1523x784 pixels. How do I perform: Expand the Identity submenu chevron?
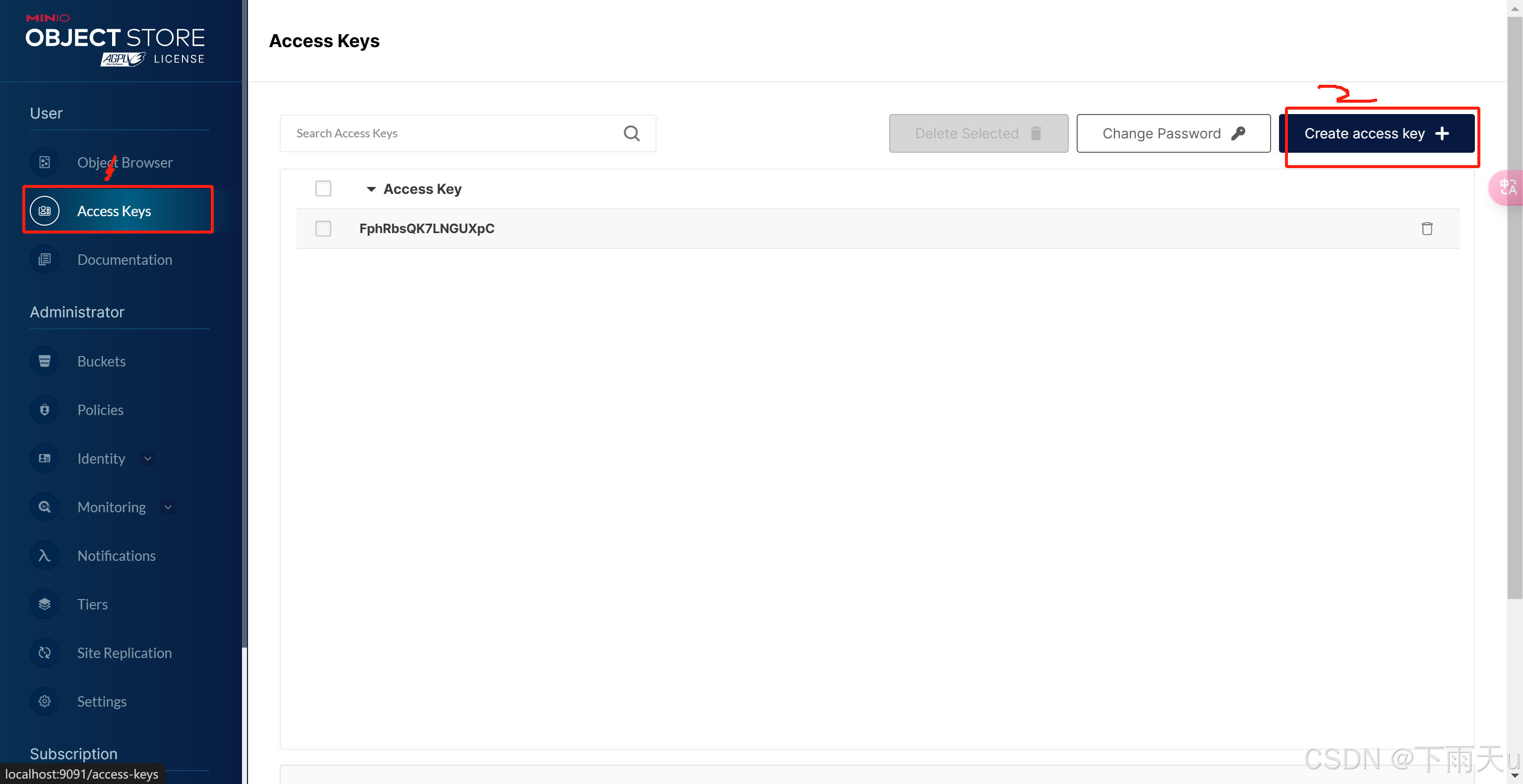(148, 459)
